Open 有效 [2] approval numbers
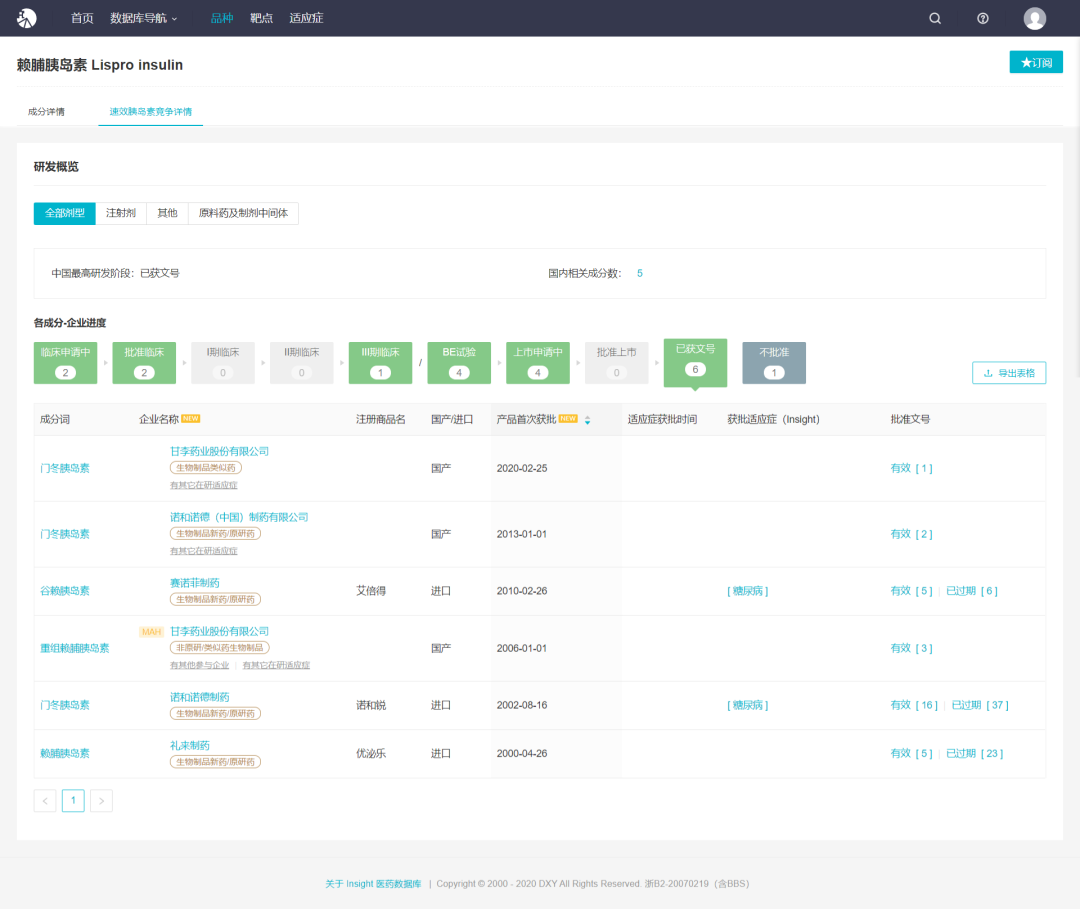Image resolution: width=1080 pixels, height=909 pixels. click(x=911, y=534)
